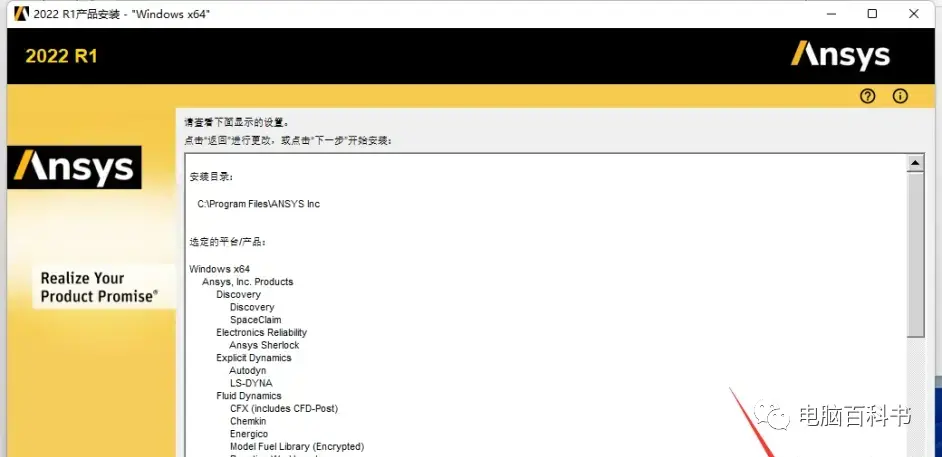Open the help question mark icon
This screenshot has height=457, width=942.
(867, 96)
